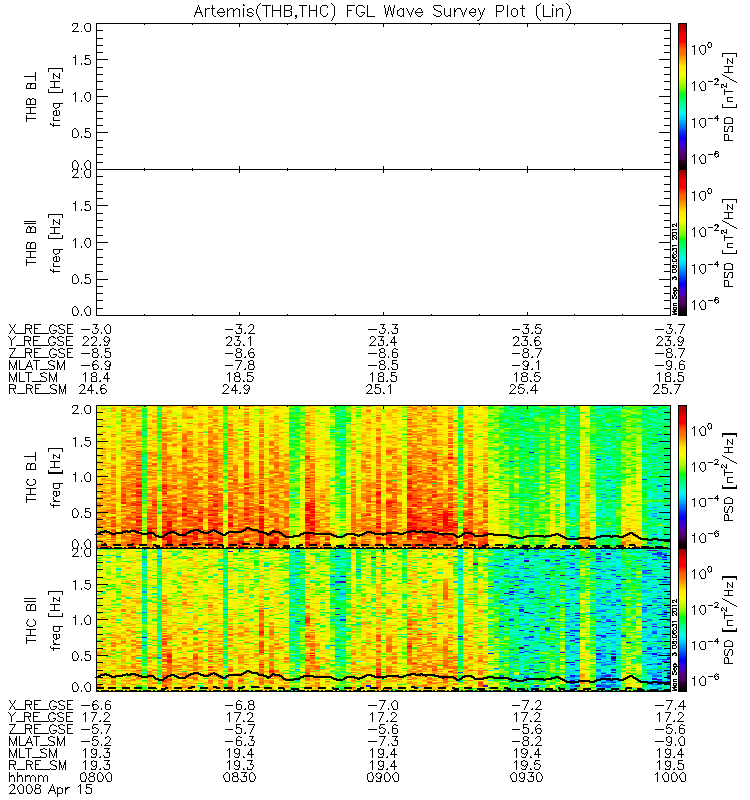Click the black trace line in THC B⊥ panel
Viewport: 750px width, 800px height.
[383, 534]
